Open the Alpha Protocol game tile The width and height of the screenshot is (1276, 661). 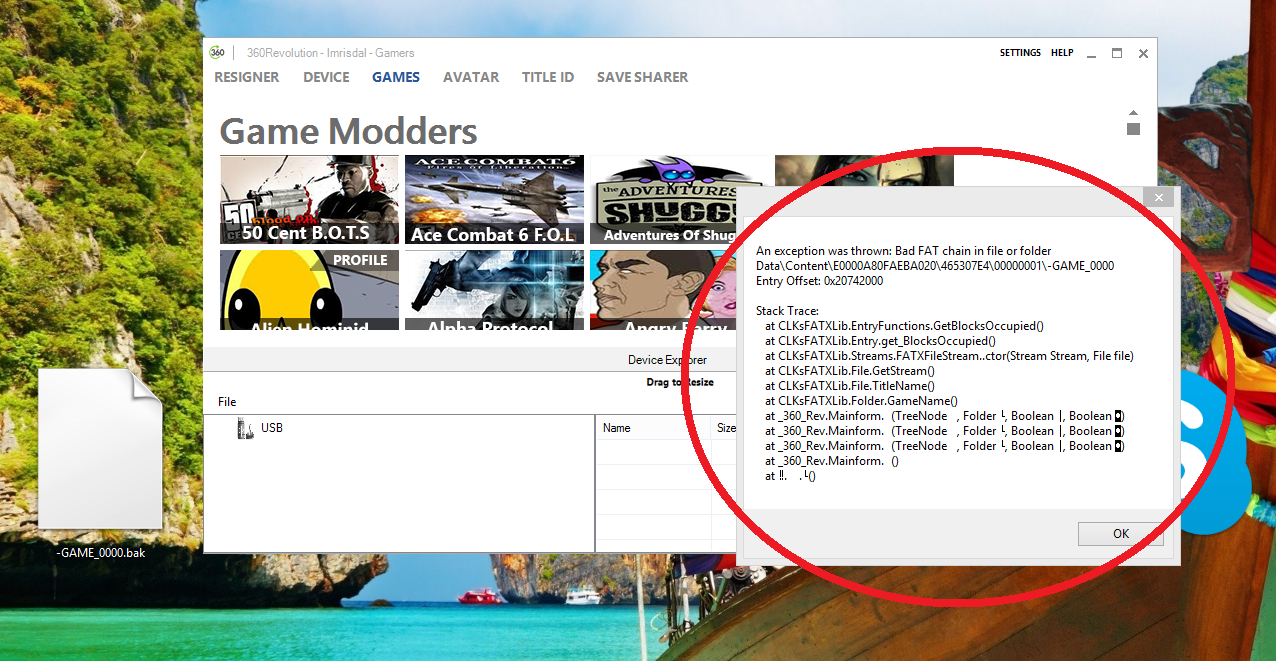494,290
